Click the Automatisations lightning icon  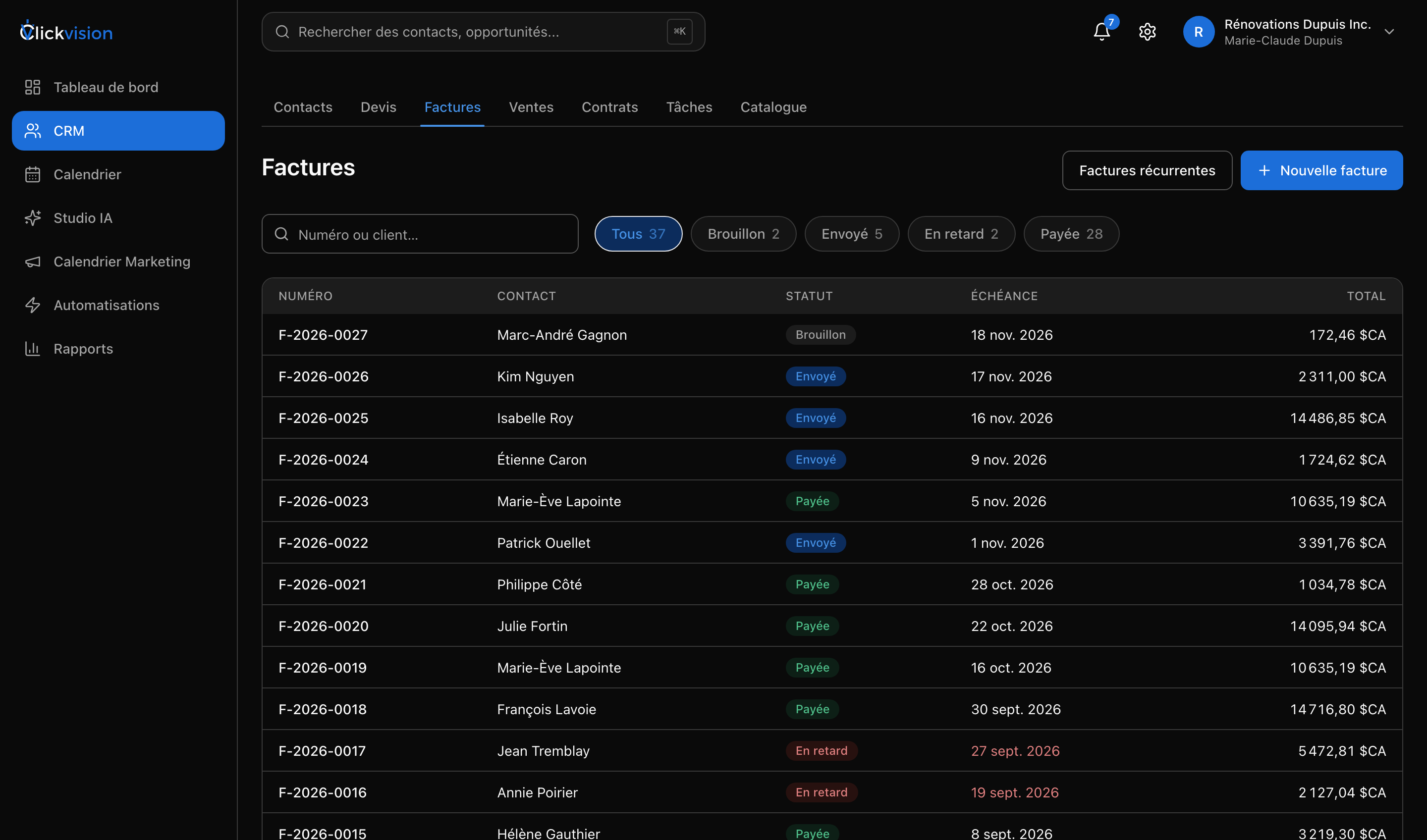click(33, 305)
